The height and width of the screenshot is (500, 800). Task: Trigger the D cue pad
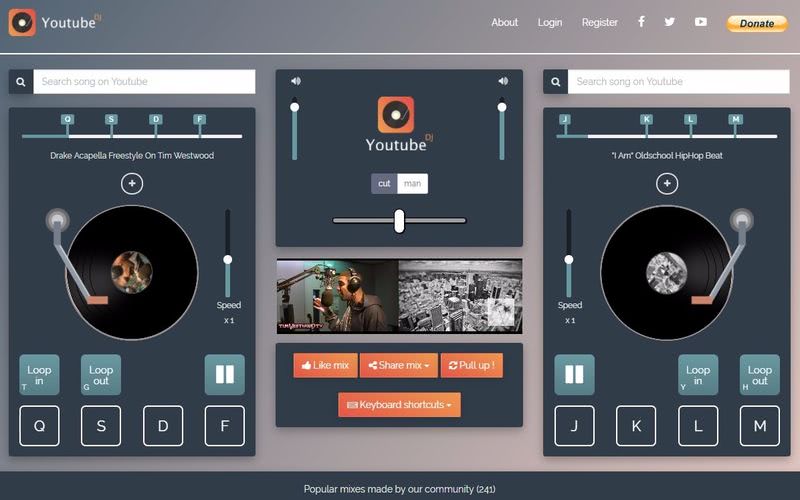(x=163, y=426)
